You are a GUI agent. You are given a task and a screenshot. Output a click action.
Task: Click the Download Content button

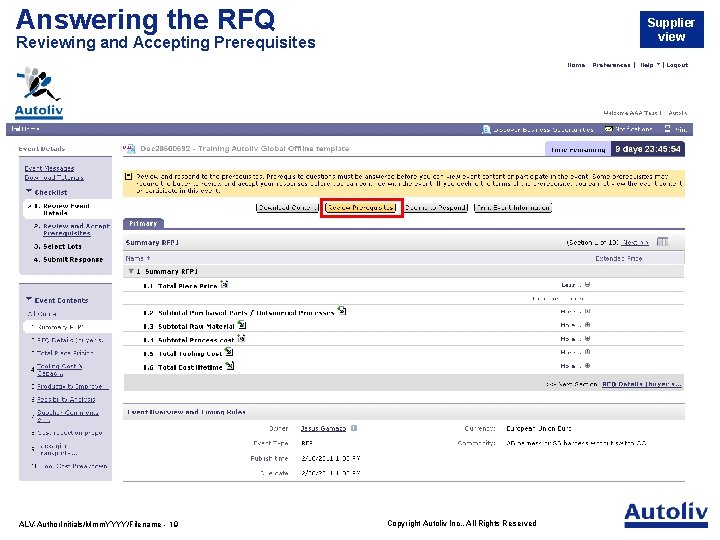(x=287, y=208)
